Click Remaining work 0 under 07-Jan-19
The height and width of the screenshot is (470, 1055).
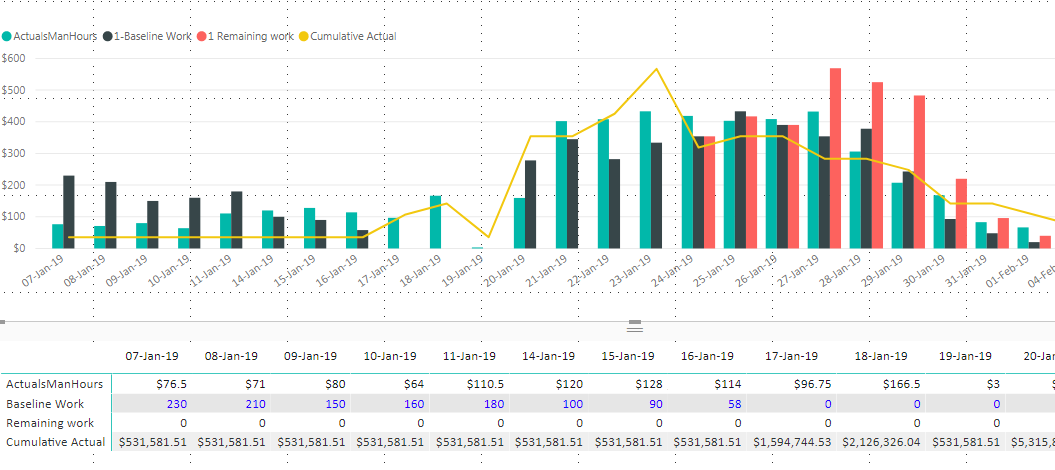(183, 423)
